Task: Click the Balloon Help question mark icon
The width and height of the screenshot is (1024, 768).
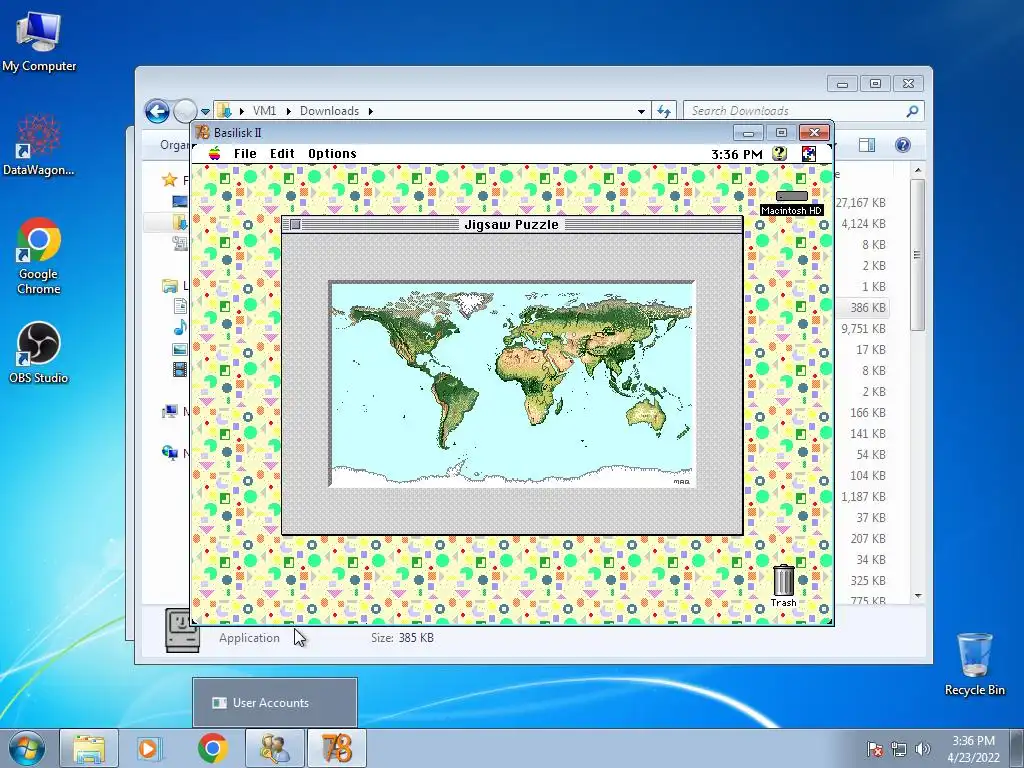Action: [x=779, y=153]
